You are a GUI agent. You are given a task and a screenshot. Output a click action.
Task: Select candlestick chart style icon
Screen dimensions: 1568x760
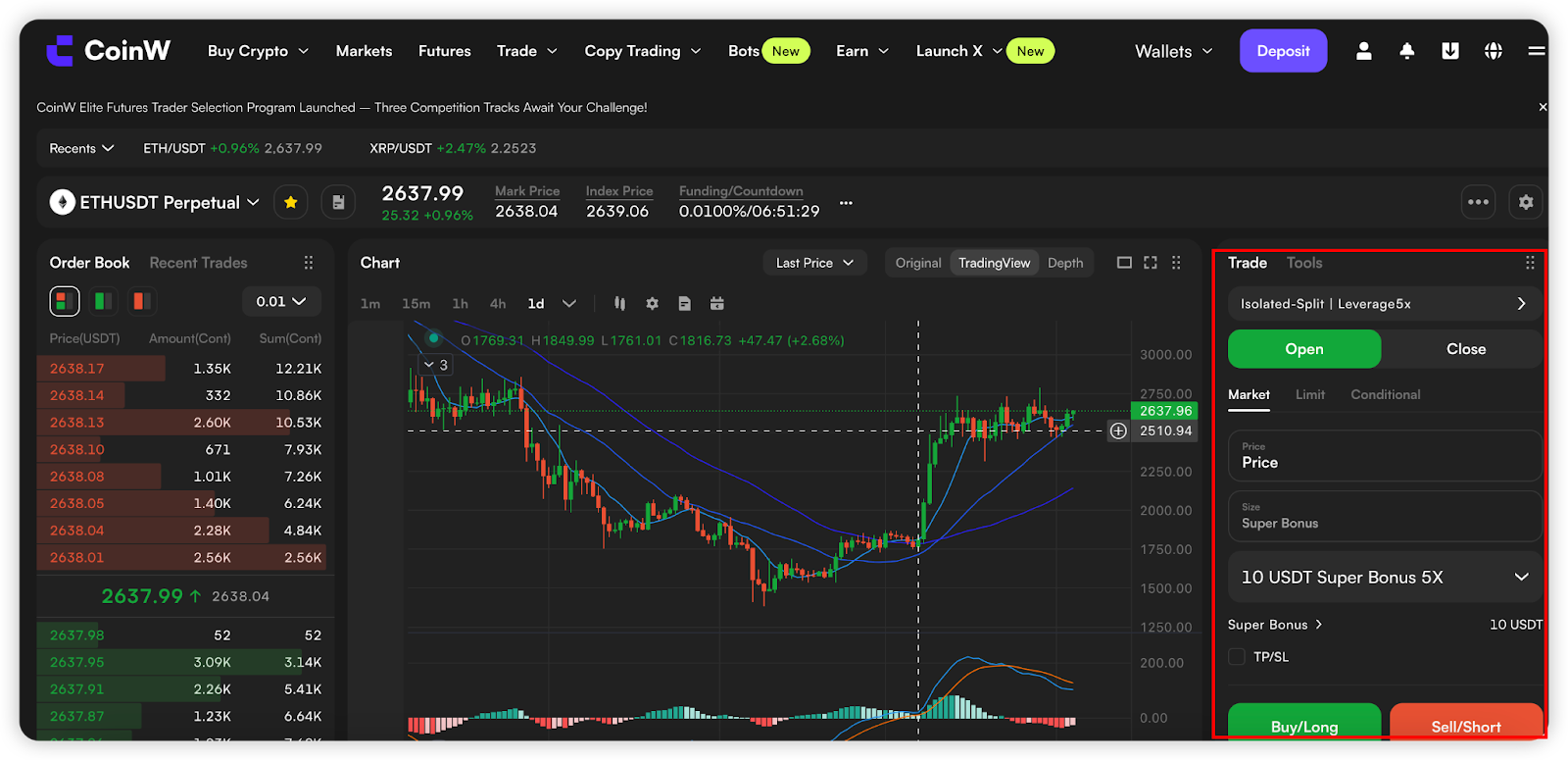pyautogui.click(x=619, y=304)
